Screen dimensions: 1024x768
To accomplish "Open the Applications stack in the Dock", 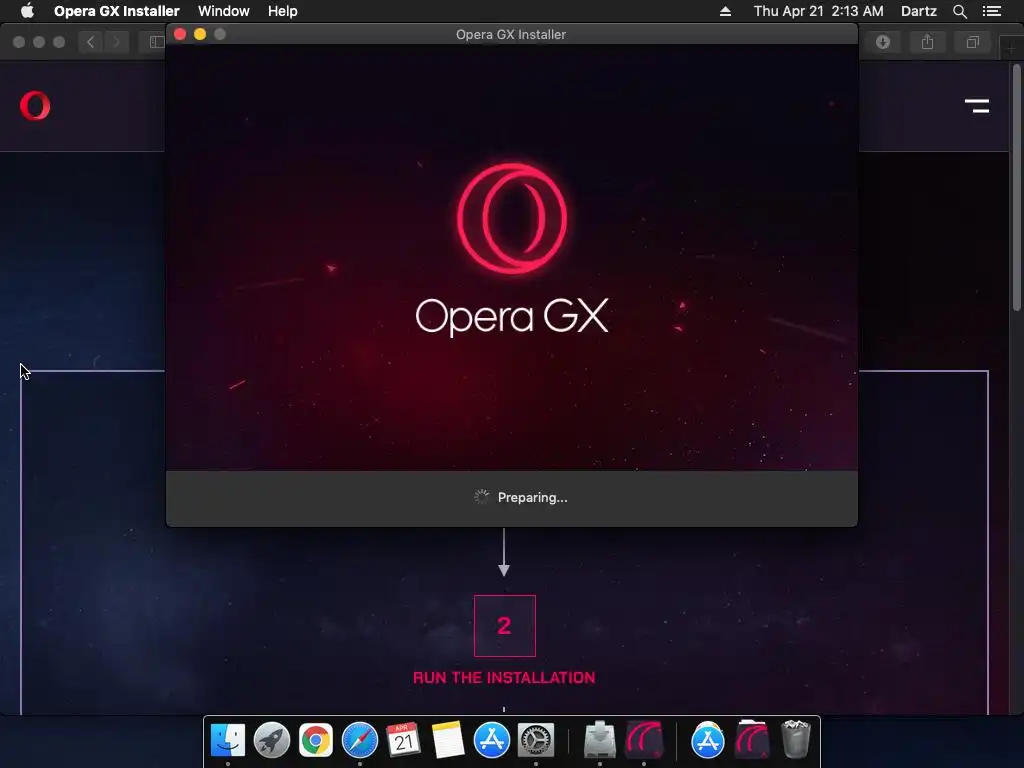I will click(707, 740).
